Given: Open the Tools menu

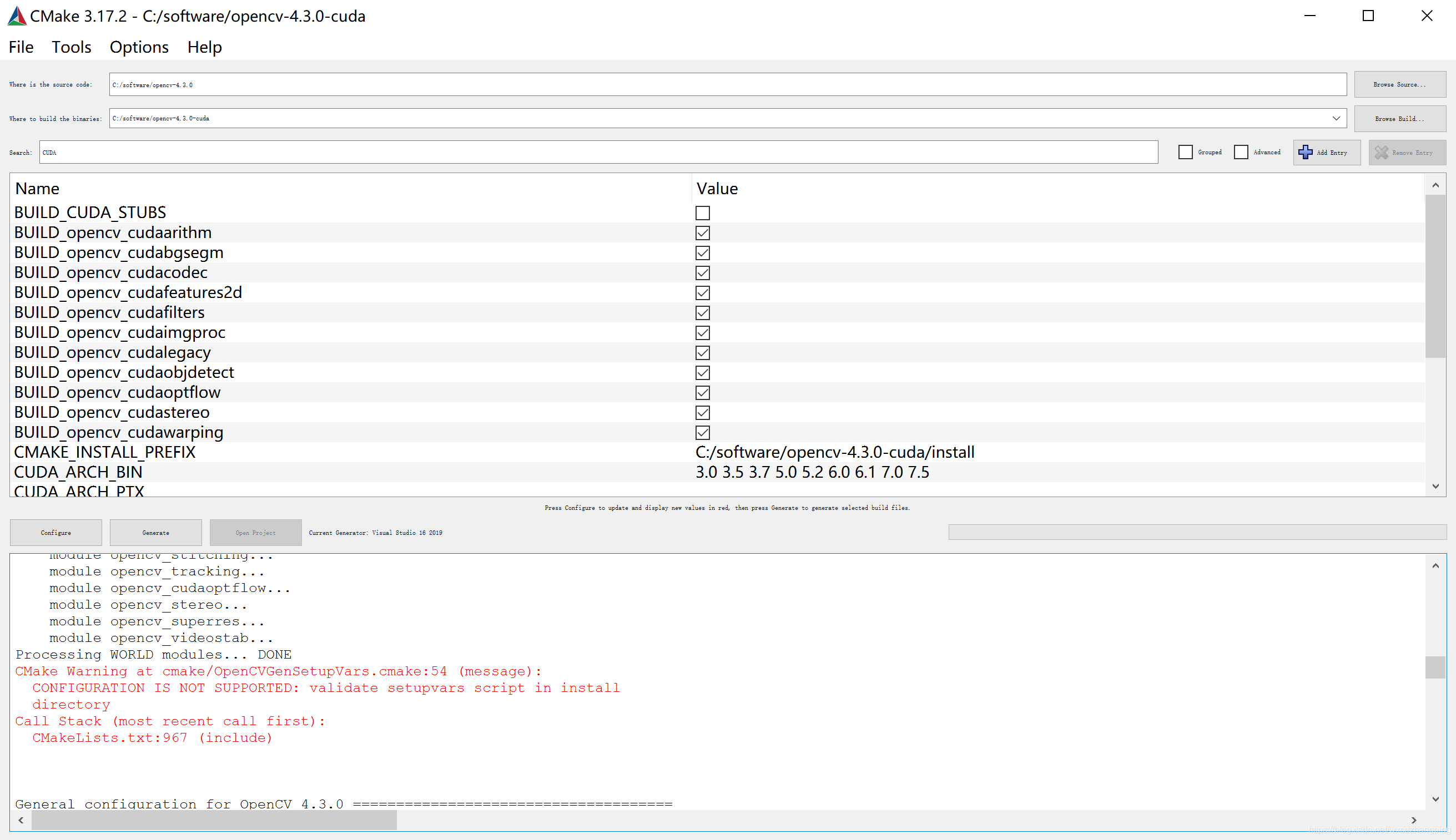Looking at the screenshot, I should (x=72, y=47).
